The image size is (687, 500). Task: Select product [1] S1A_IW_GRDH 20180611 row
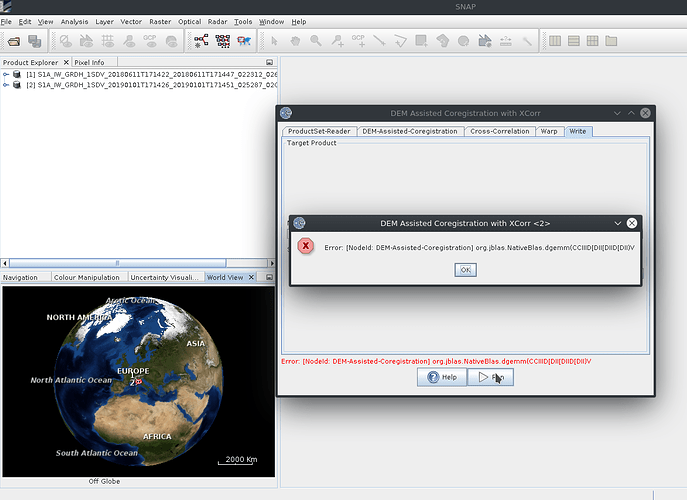[151, 74]
